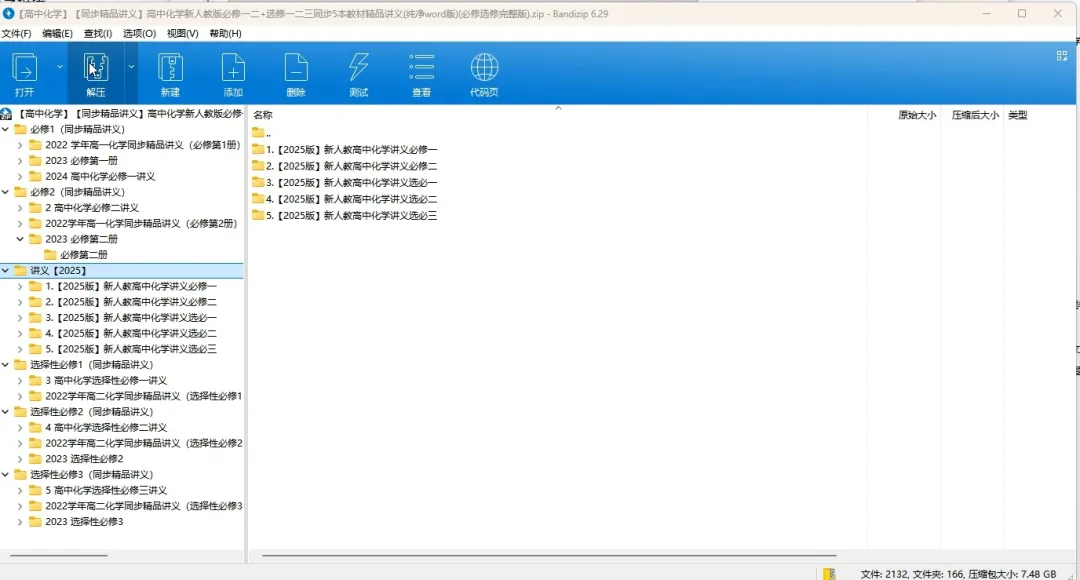Collapse the 选择性必修1 (同步精品讲义) node
This screenshot has height=580, width=1080.
pyautogui.click(x=6, y=364)
